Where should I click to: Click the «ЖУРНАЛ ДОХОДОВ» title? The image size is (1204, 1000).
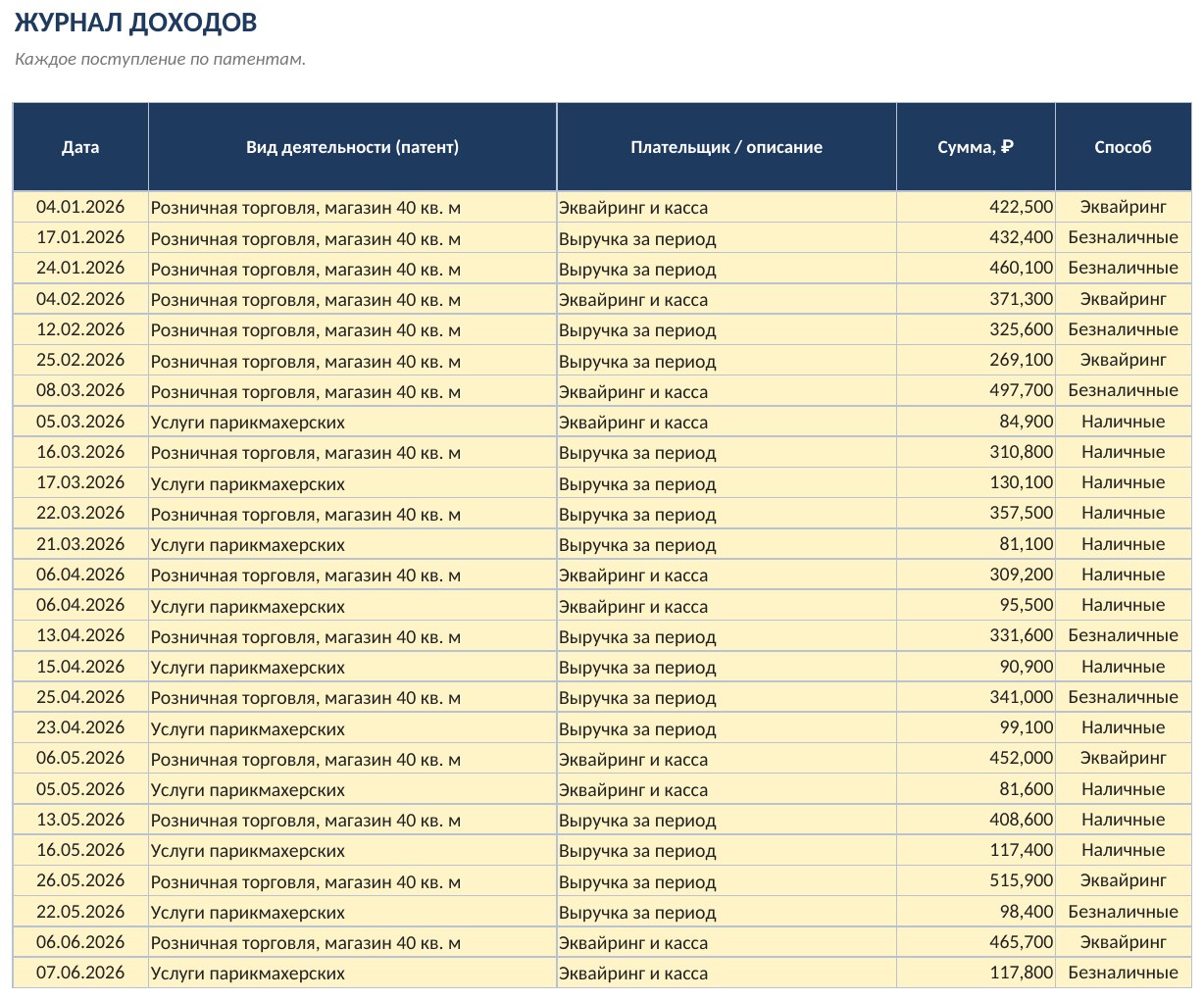[136, 22]
